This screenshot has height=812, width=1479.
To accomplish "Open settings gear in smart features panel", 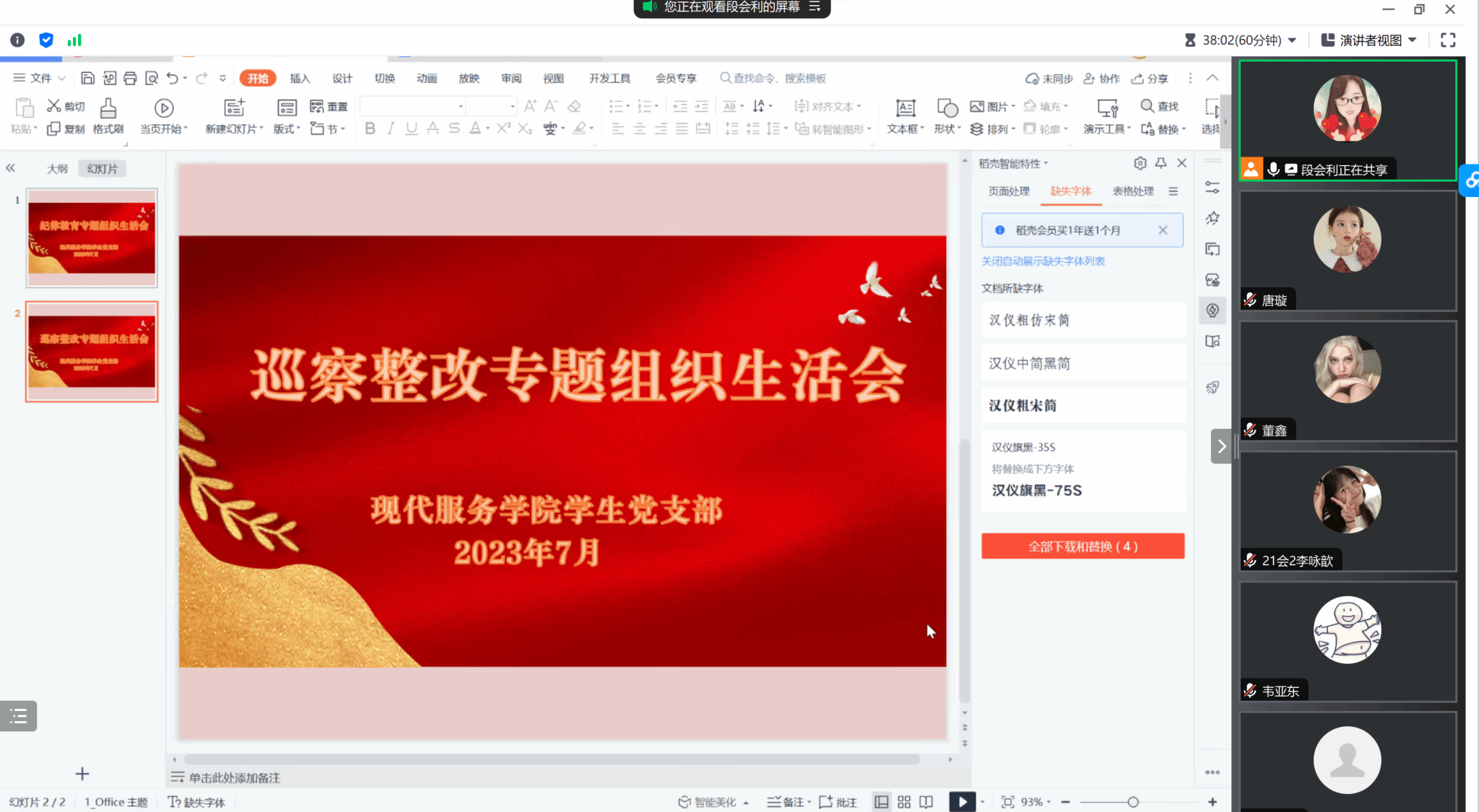I will coord(1140,163).
